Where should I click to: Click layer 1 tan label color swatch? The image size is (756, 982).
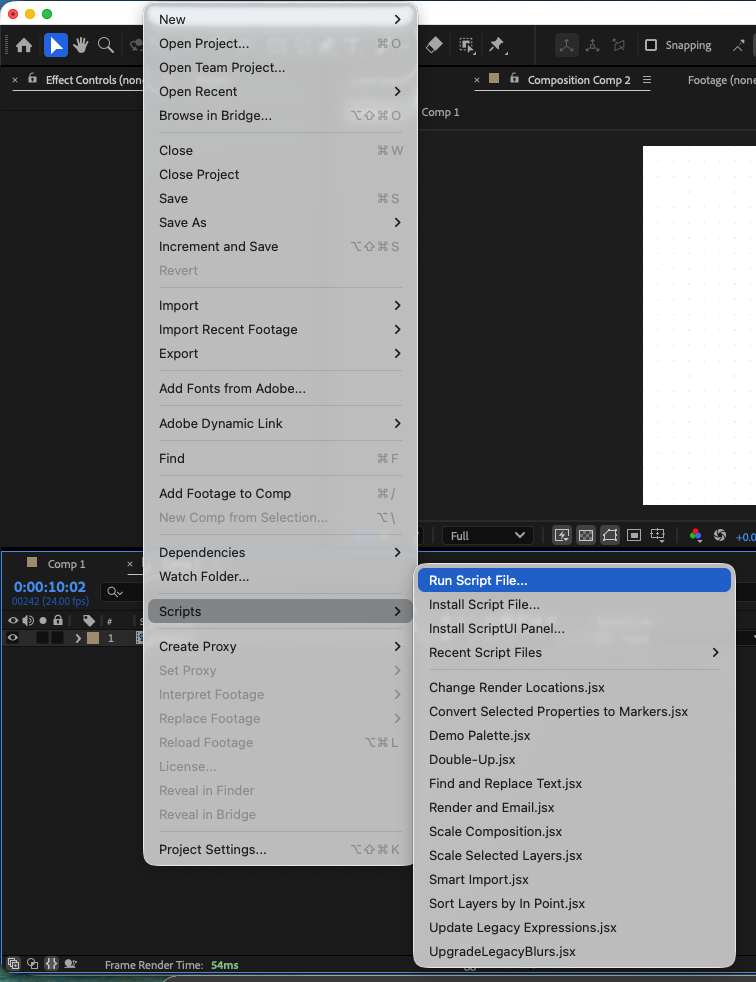[93, 638]
